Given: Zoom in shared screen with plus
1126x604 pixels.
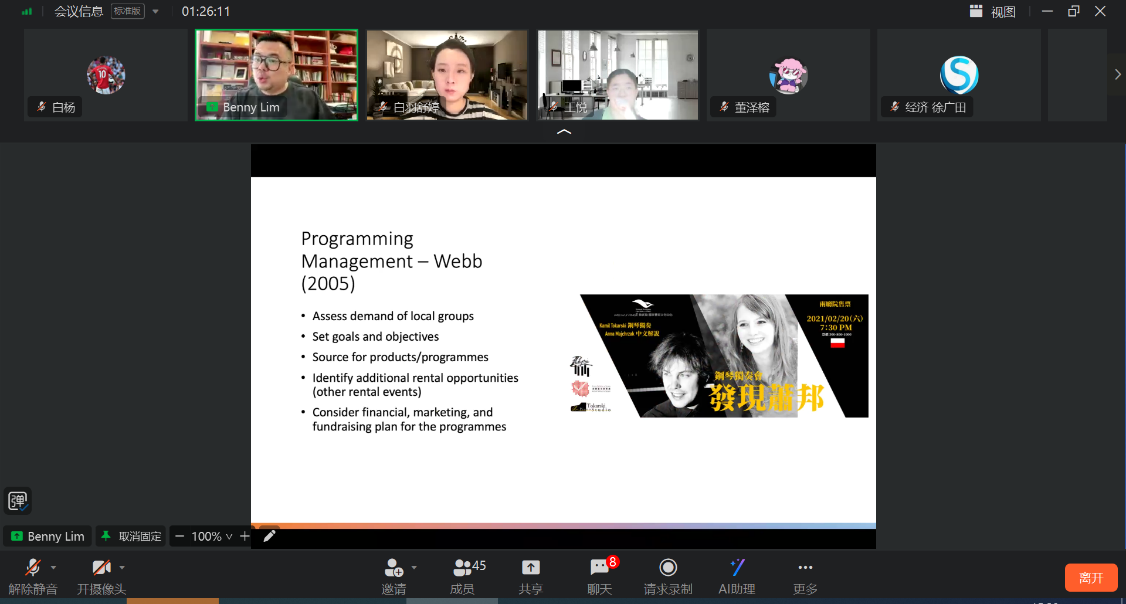Looking at the screenshot, I should [x=245, y=536].
